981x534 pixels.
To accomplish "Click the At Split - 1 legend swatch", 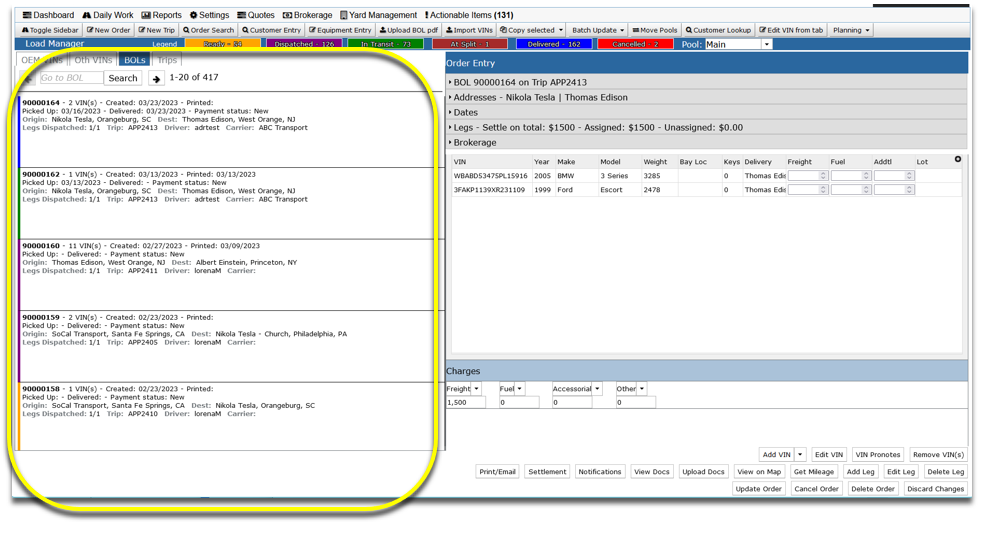I will pyautogui.click(x=470, y=44).
